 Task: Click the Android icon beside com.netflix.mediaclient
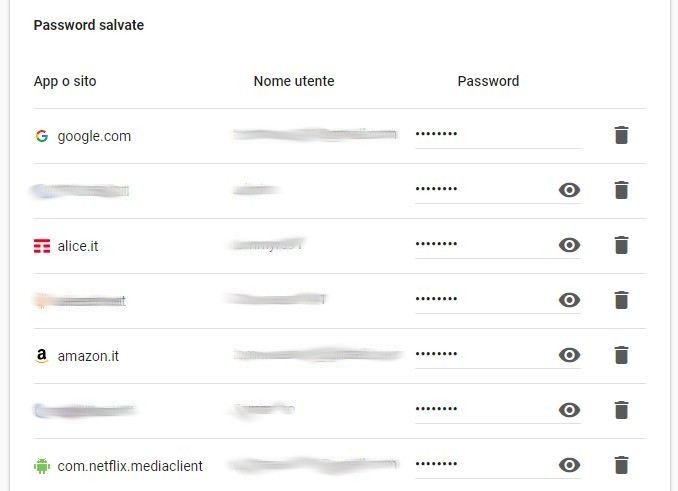(41, 465)
